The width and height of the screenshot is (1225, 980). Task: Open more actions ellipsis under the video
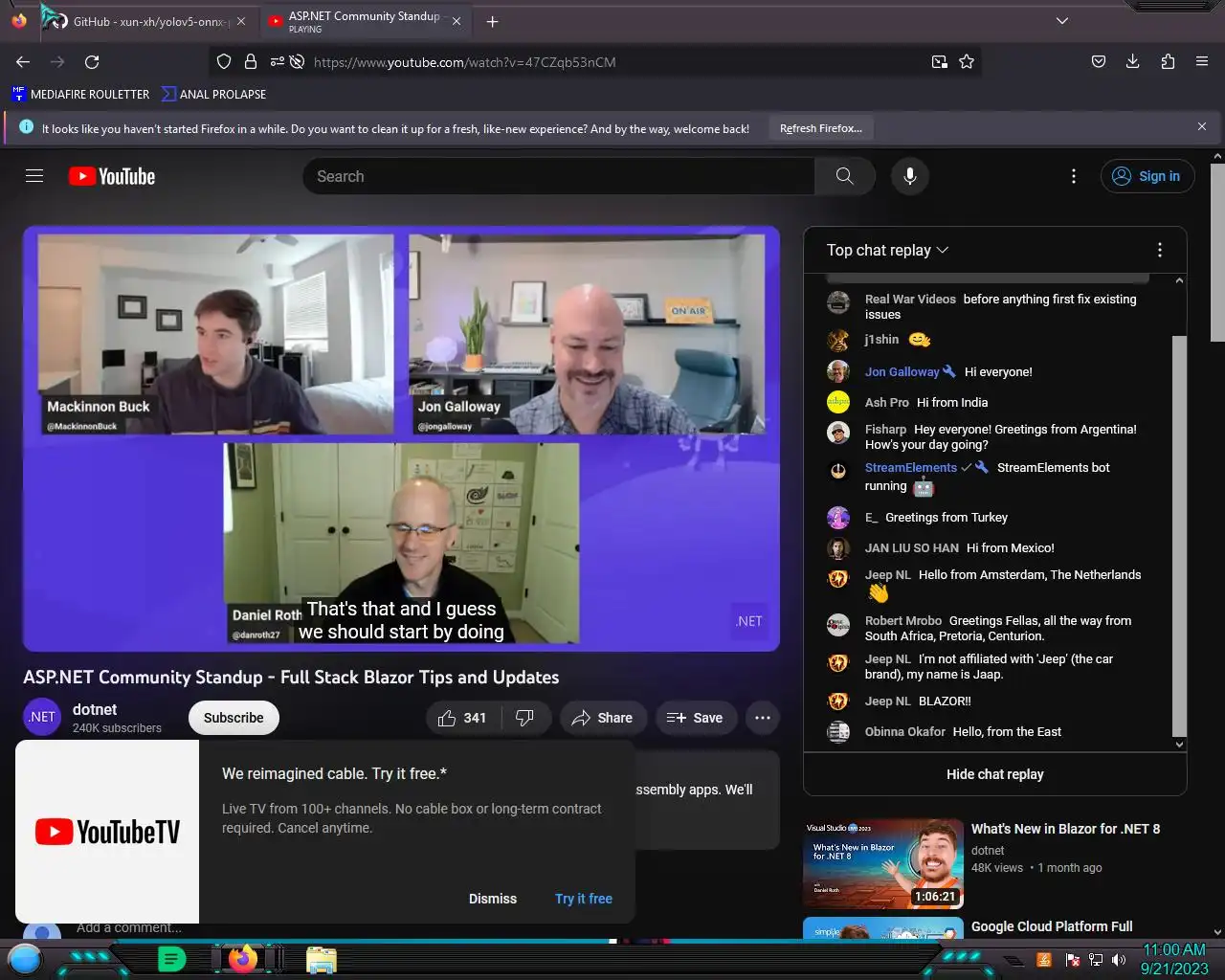click(763, 718)
